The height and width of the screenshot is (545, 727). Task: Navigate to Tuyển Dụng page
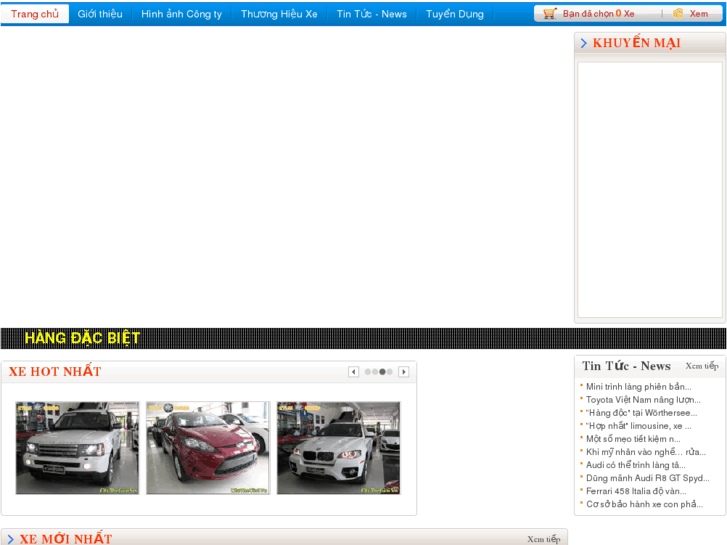[454, 14]
